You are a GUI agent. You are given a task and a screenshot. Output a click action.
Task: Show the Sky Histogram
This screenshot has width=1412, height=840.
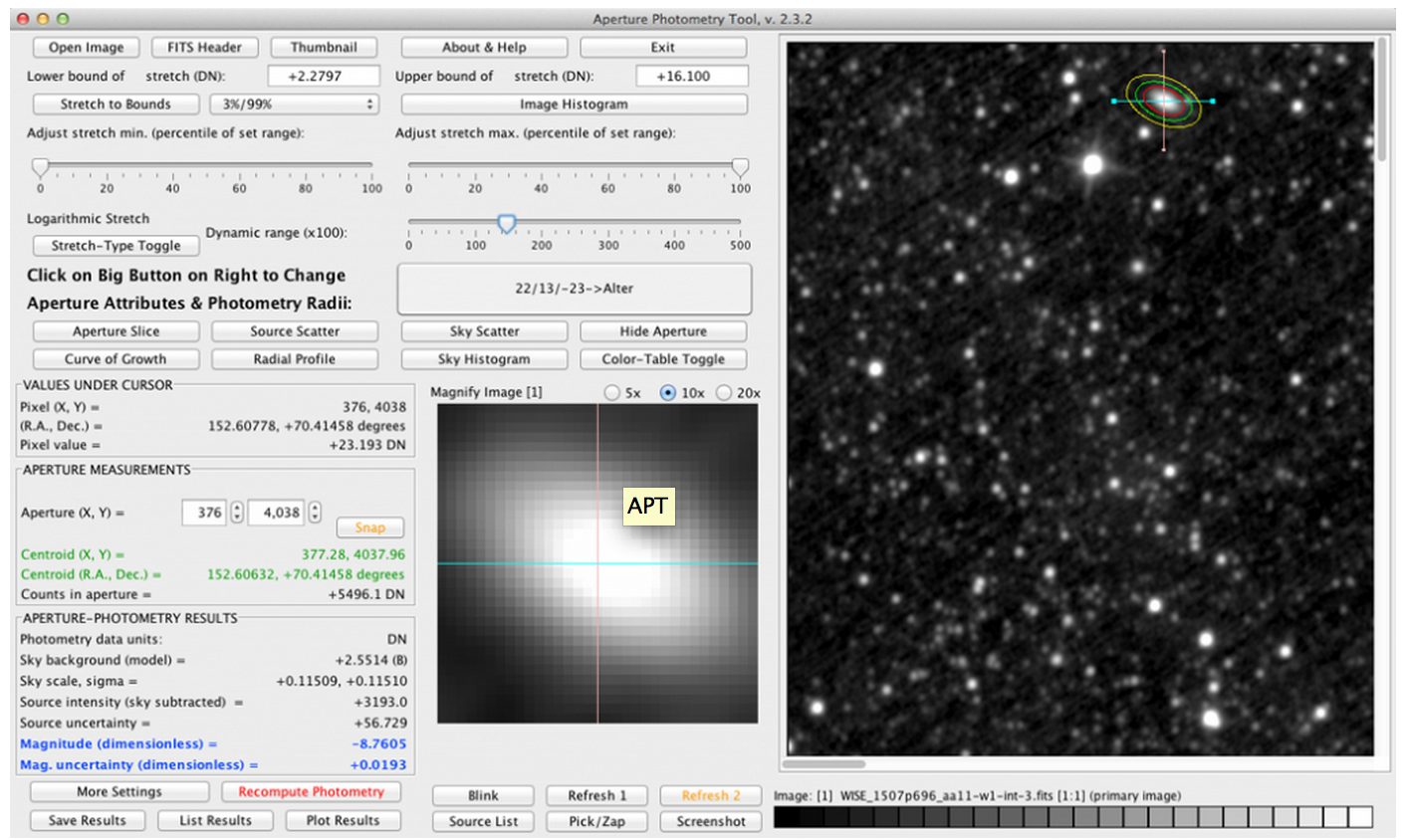pos(484,358)
